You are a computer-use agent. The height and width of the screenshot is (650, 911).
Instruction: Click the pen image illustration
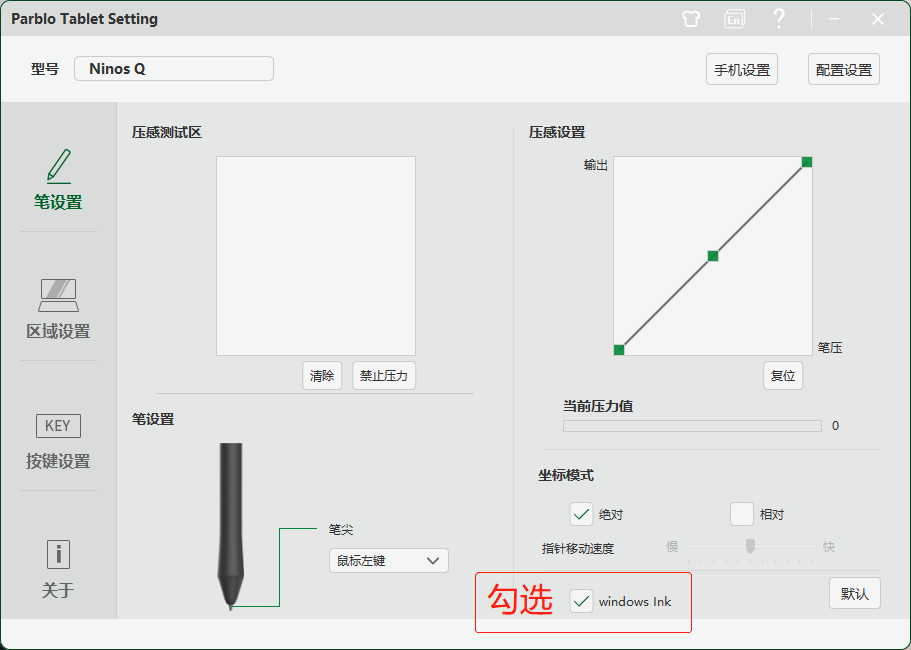click(x=231, y=526)
